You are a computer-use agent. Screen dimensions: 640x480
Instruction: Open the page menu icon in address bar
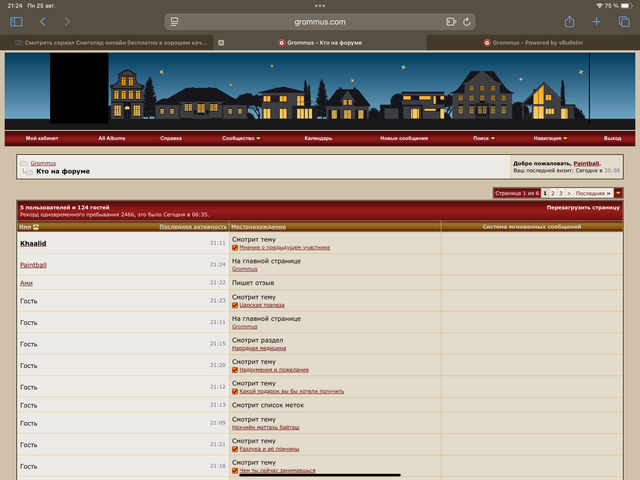[174, 22]
